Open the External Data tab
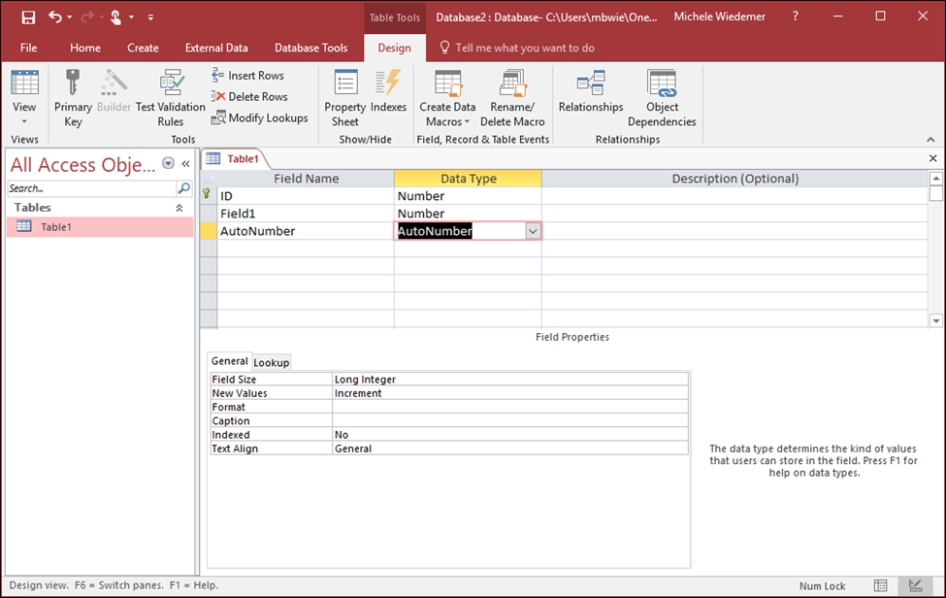The image size is (946, 598). coord(217,48)
